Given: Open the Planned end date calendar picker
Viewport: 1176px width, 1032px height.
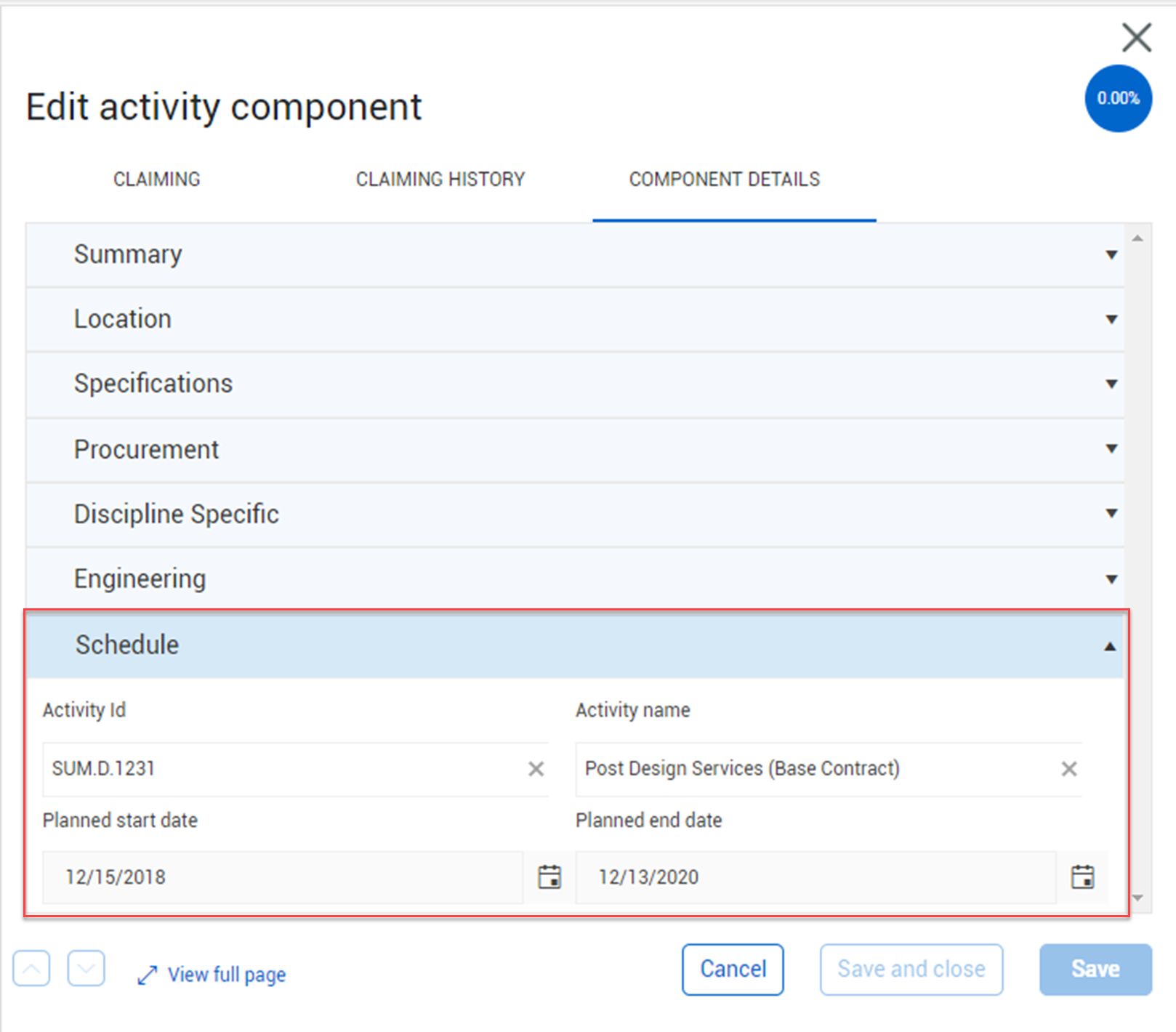Looking at the screenshot, I should pyautogui.click(x=1082, y=876).
